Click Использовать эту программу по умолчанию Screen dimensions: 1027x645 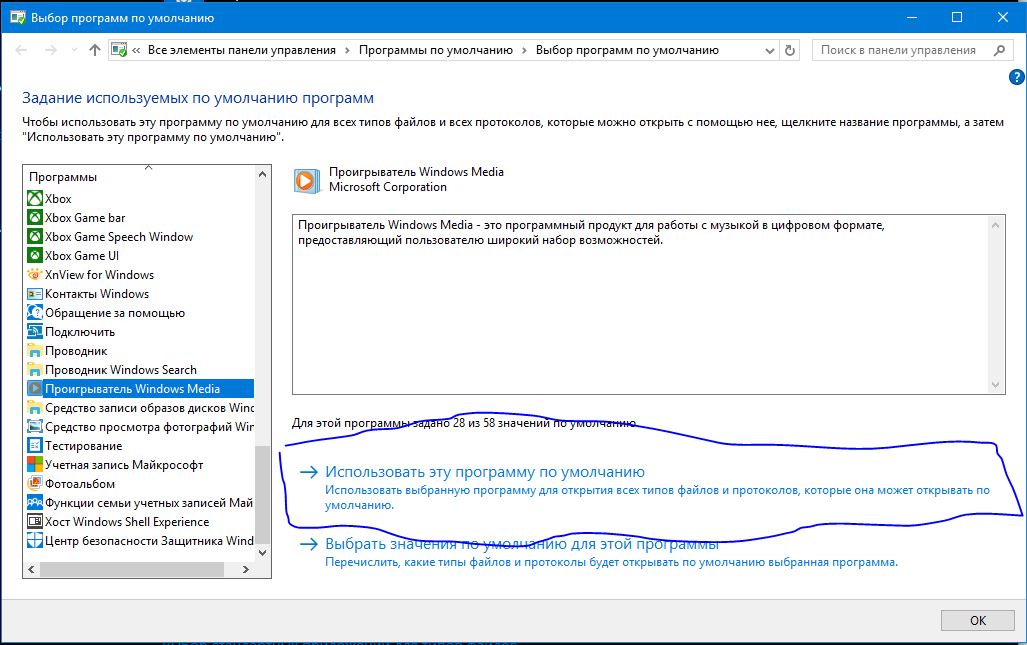click(485, 472)
